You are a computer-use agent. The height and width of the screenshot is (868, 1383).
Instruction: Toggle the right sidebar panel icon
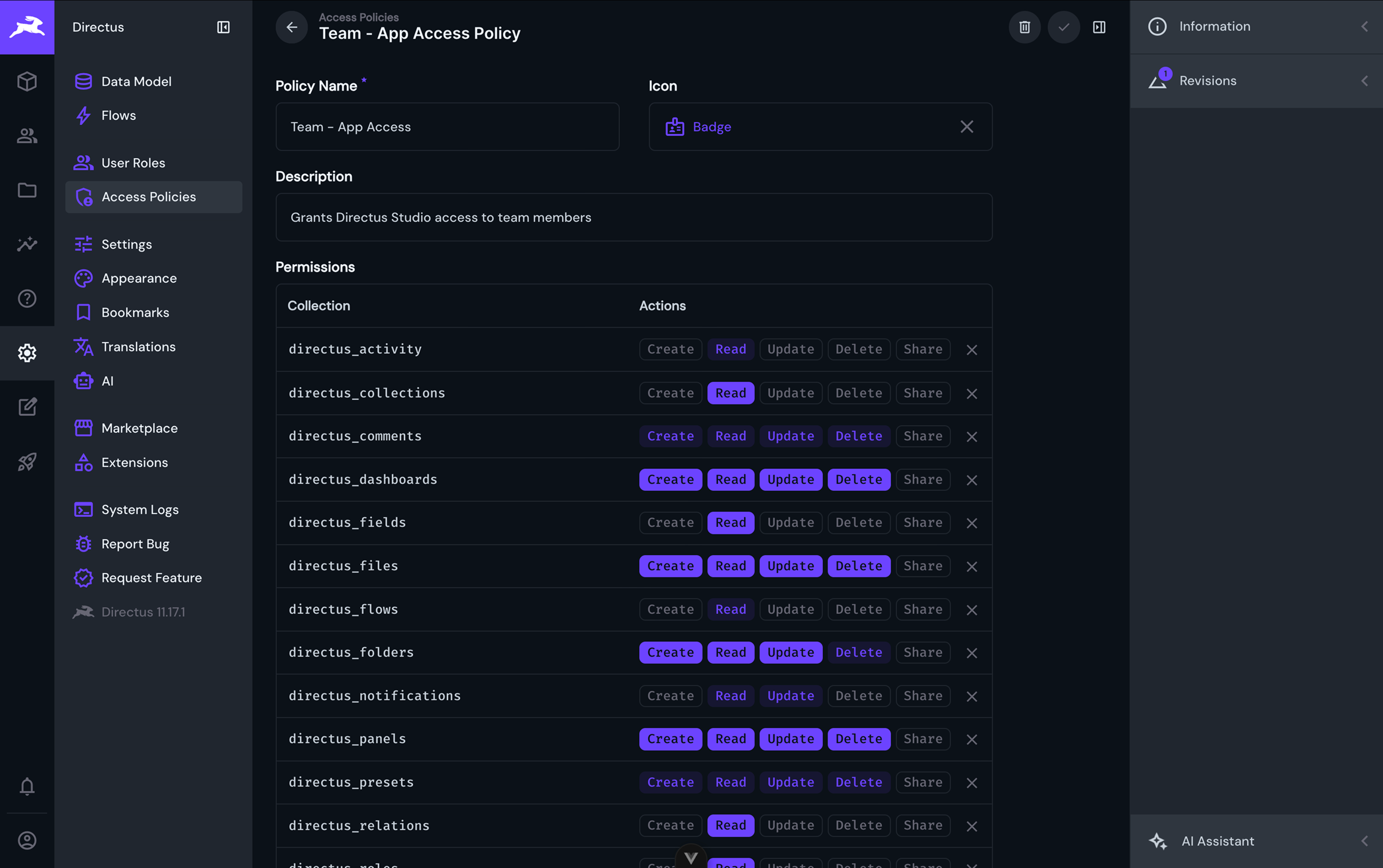pos(1099,27)
